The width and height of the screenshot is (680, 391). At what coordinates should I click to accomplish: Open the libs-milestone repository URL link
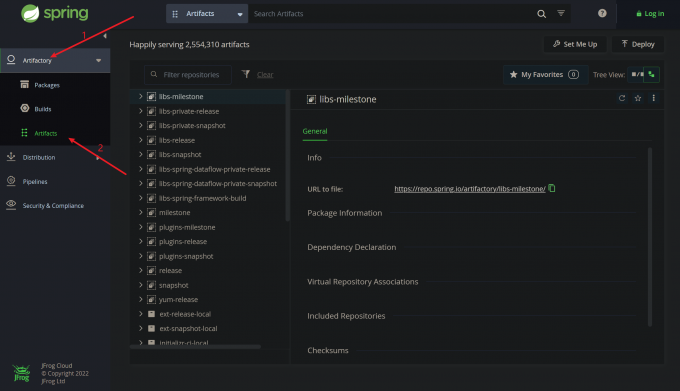pos(470,189)
